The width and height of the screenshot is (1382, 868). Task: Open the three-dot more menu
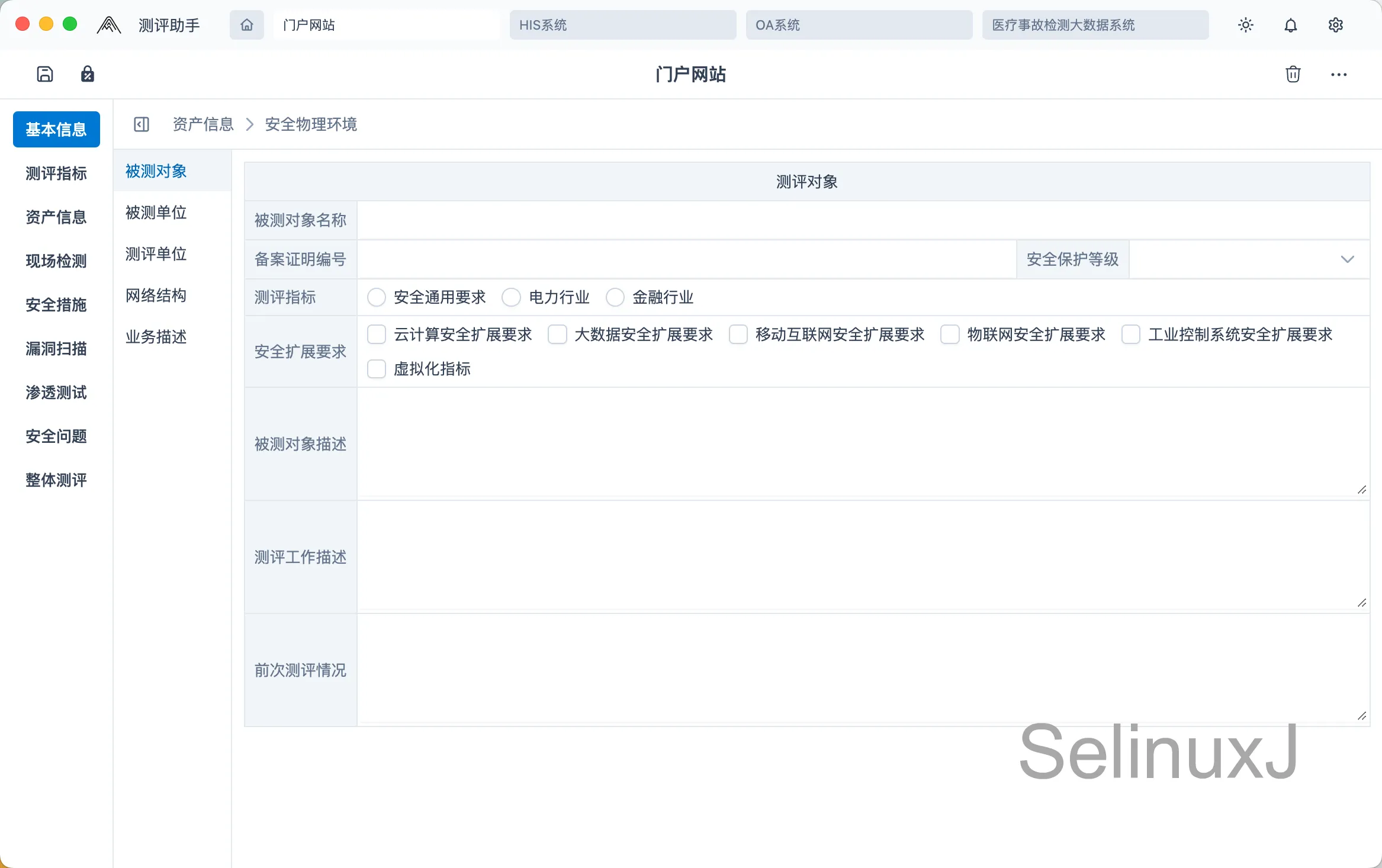tap(1339, 75)
